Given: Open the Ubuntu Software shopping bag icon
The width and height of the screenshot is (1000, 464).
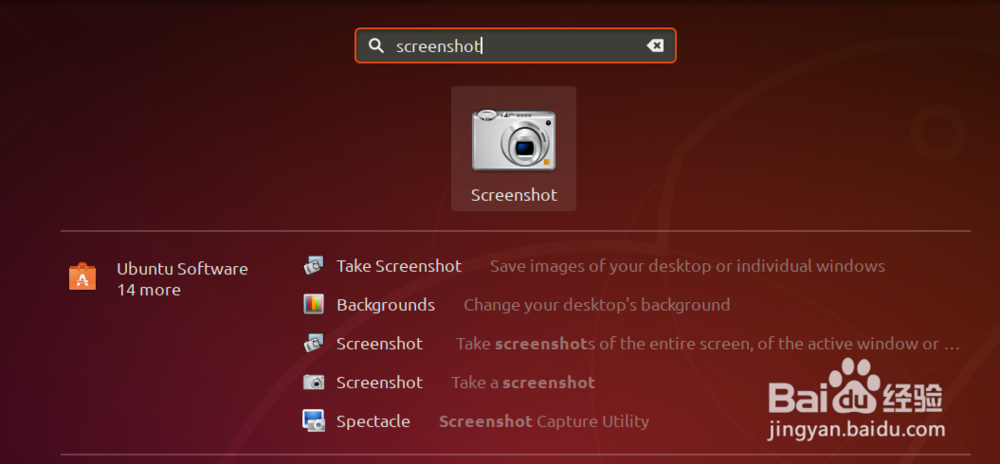Looking at the screenshot, I should click(x=82, y=278).
